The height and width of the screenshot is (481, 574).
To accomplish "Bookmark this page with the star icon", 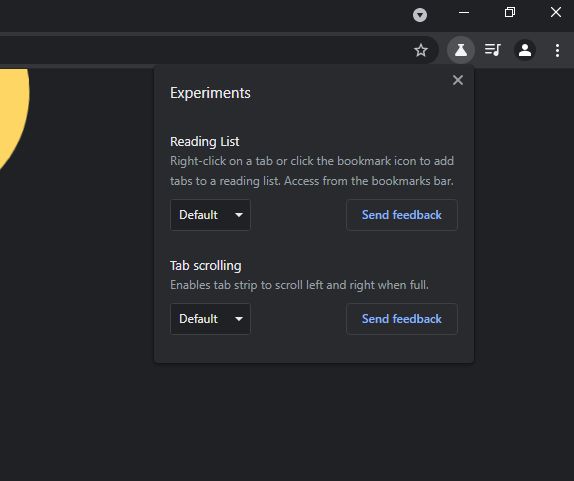I will pos(421,50).
